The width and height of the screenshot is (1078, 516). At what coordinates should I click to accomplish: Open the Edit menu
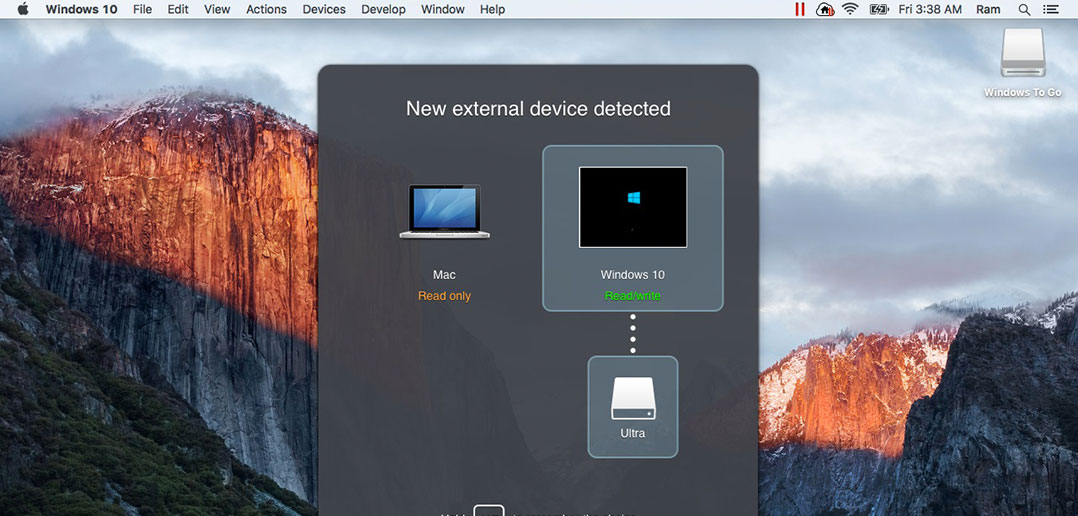point(178,10)
